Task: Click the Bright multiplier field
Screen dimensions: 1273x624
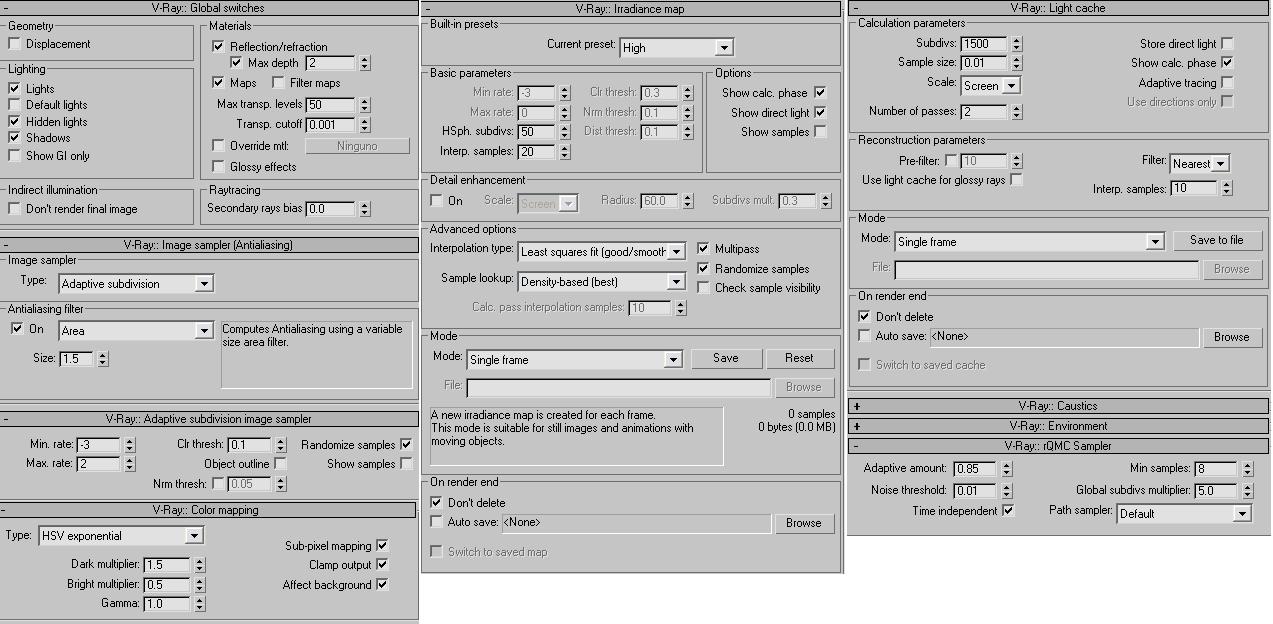Action: coord(167,585)
